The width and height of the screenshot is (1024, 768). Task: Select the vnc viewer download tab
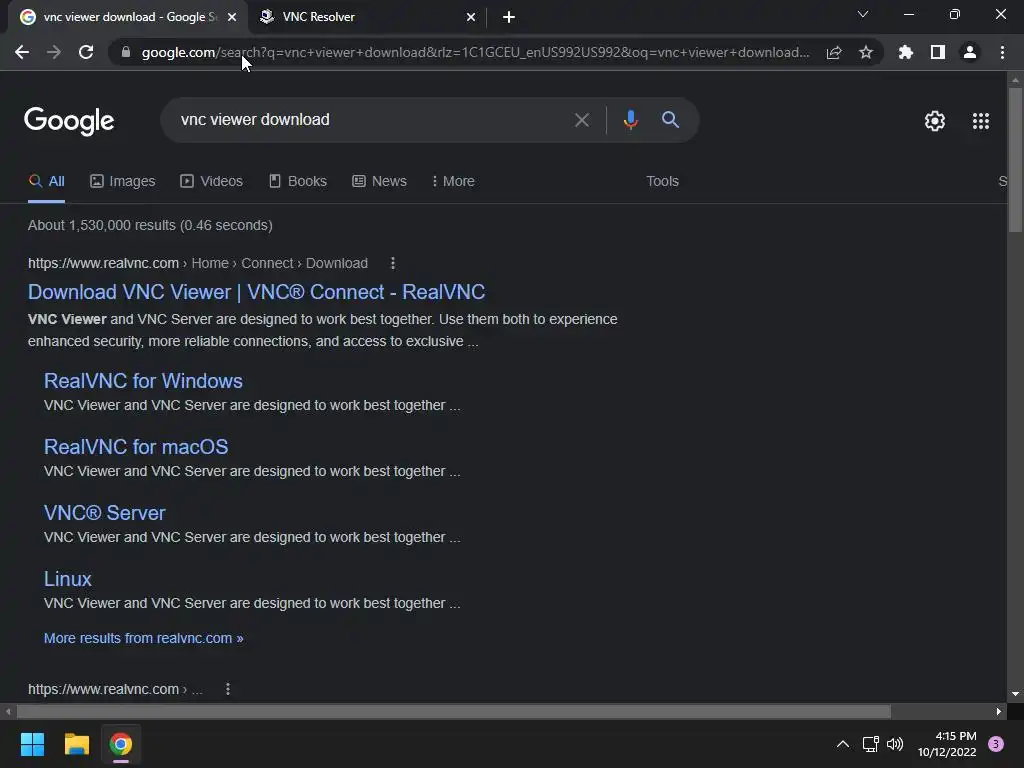click(128, 17)
